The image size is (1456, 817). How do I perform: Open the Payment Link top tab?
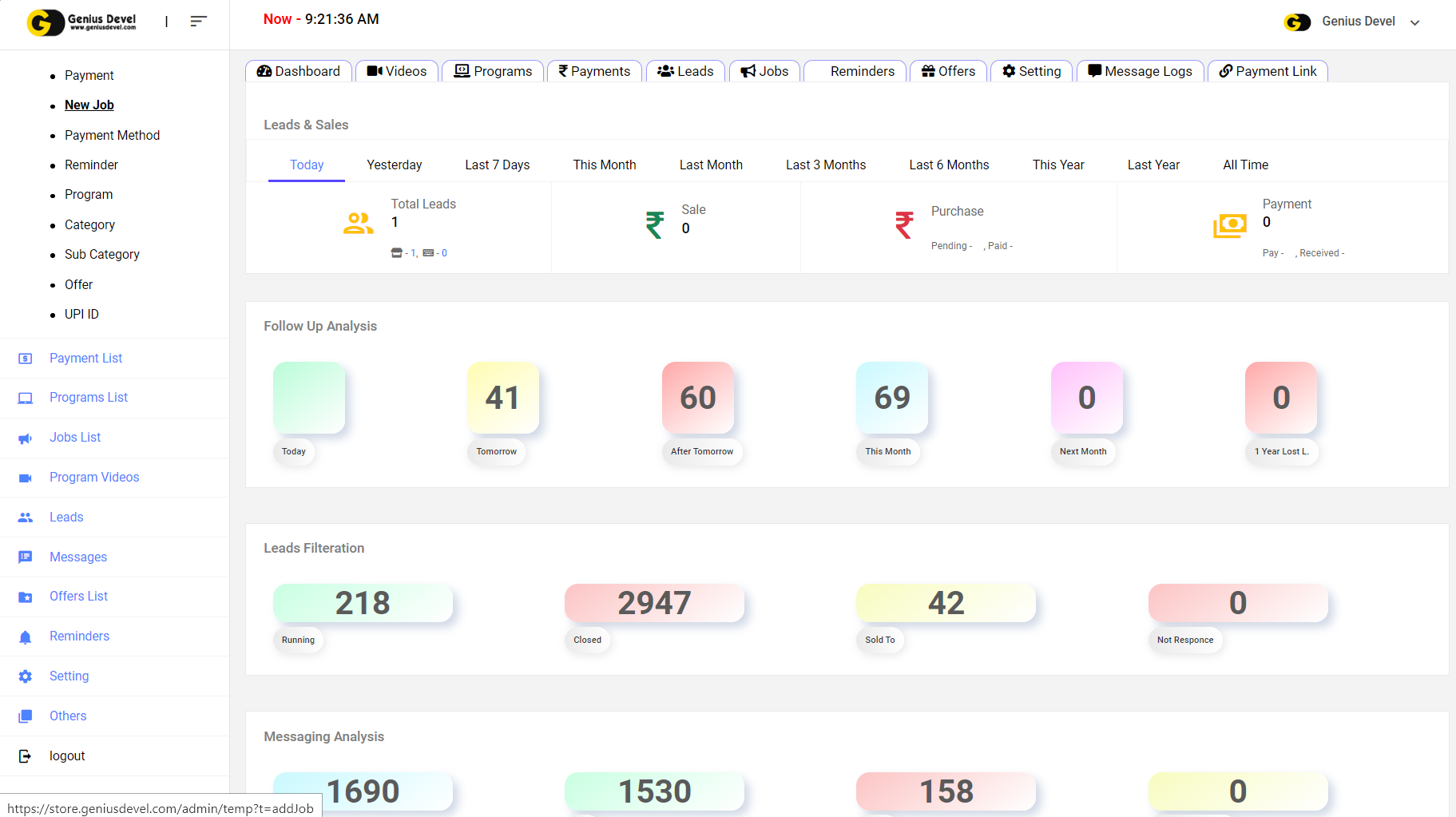tap(1268, 71)
